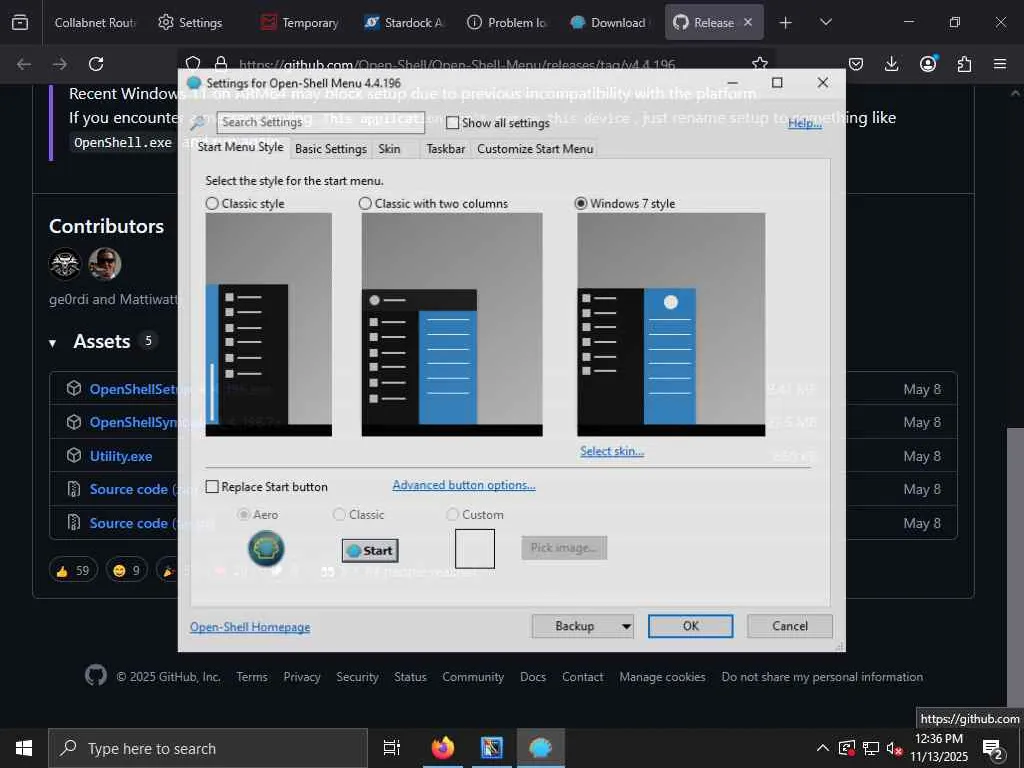Choose the Aero start button radio option
The height and width of the screenshot is (768, 1024).
click(x=244, y=515)
